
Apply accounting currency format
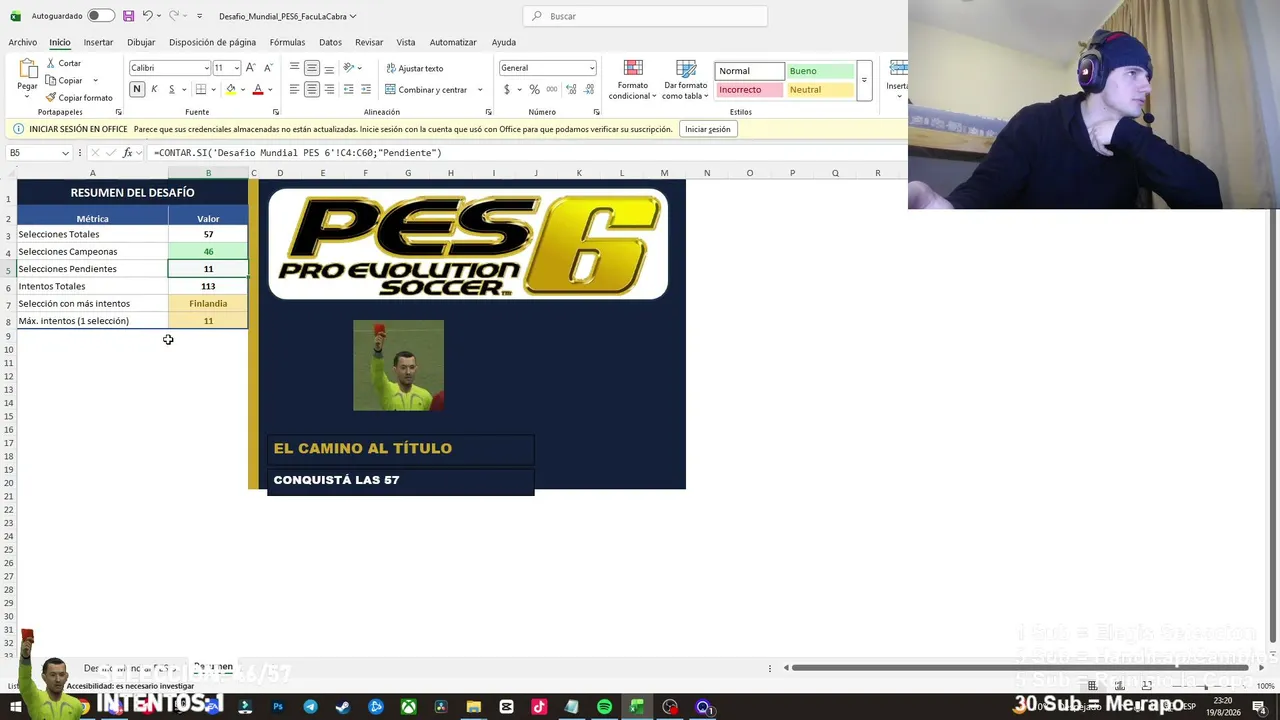click(507, 89)
